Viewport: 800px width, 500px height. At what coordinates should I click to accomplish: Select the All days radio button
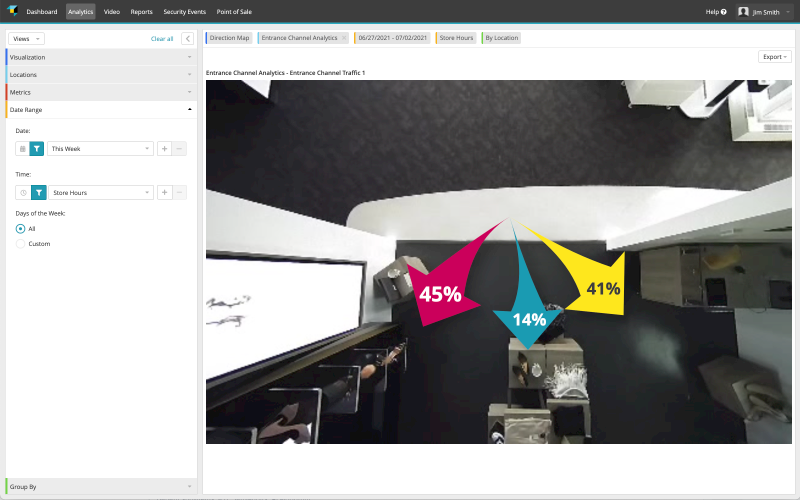pos(21,229)
